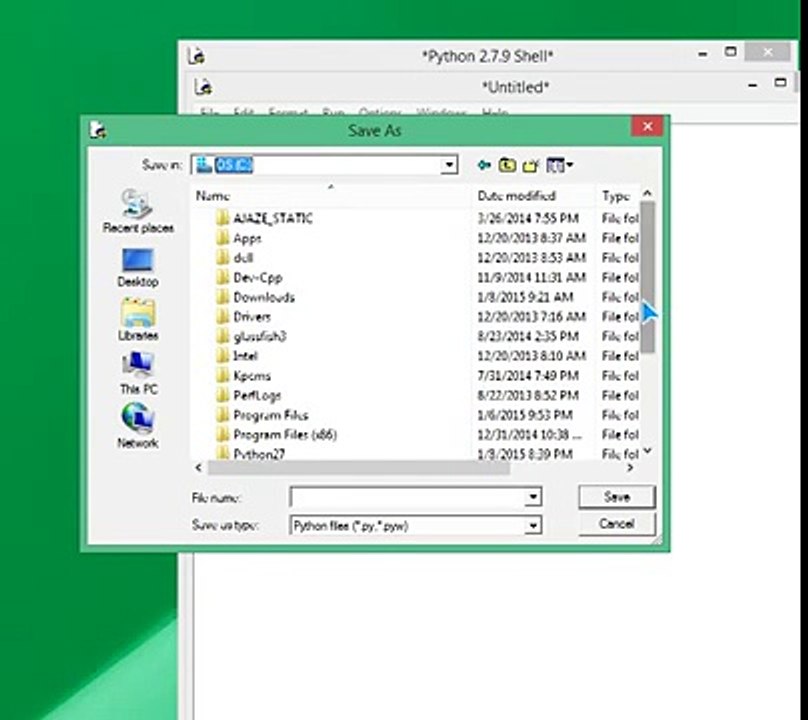Click Kpcms date 7/31/2014 7:49 PM
The image size is (808, 720).
[528, 376]
